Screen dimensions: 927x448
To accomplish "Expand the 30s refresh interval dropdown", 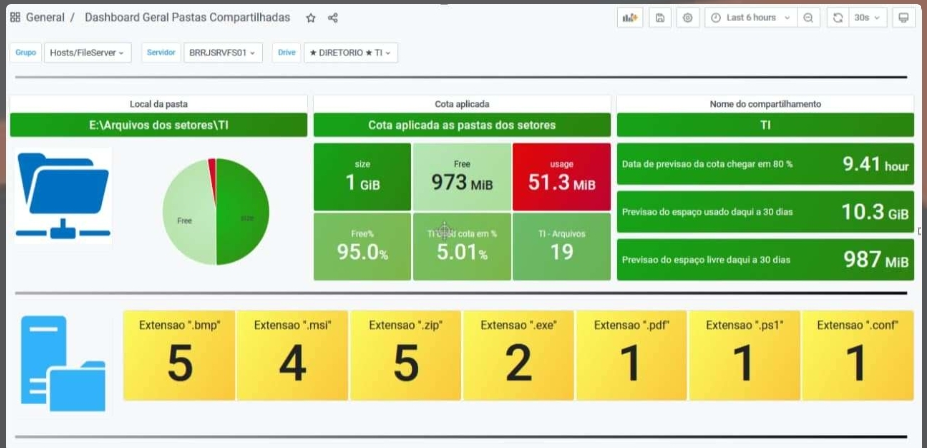I will coord(866,18).
